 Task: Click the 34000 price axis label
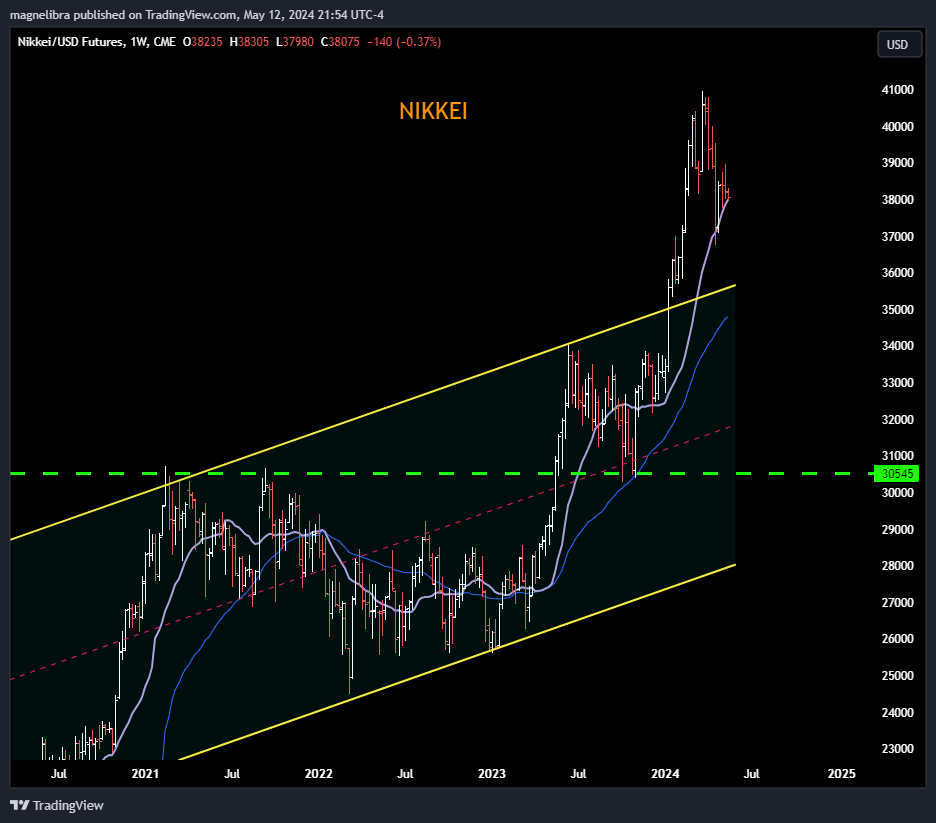click(x=897, y=346)
